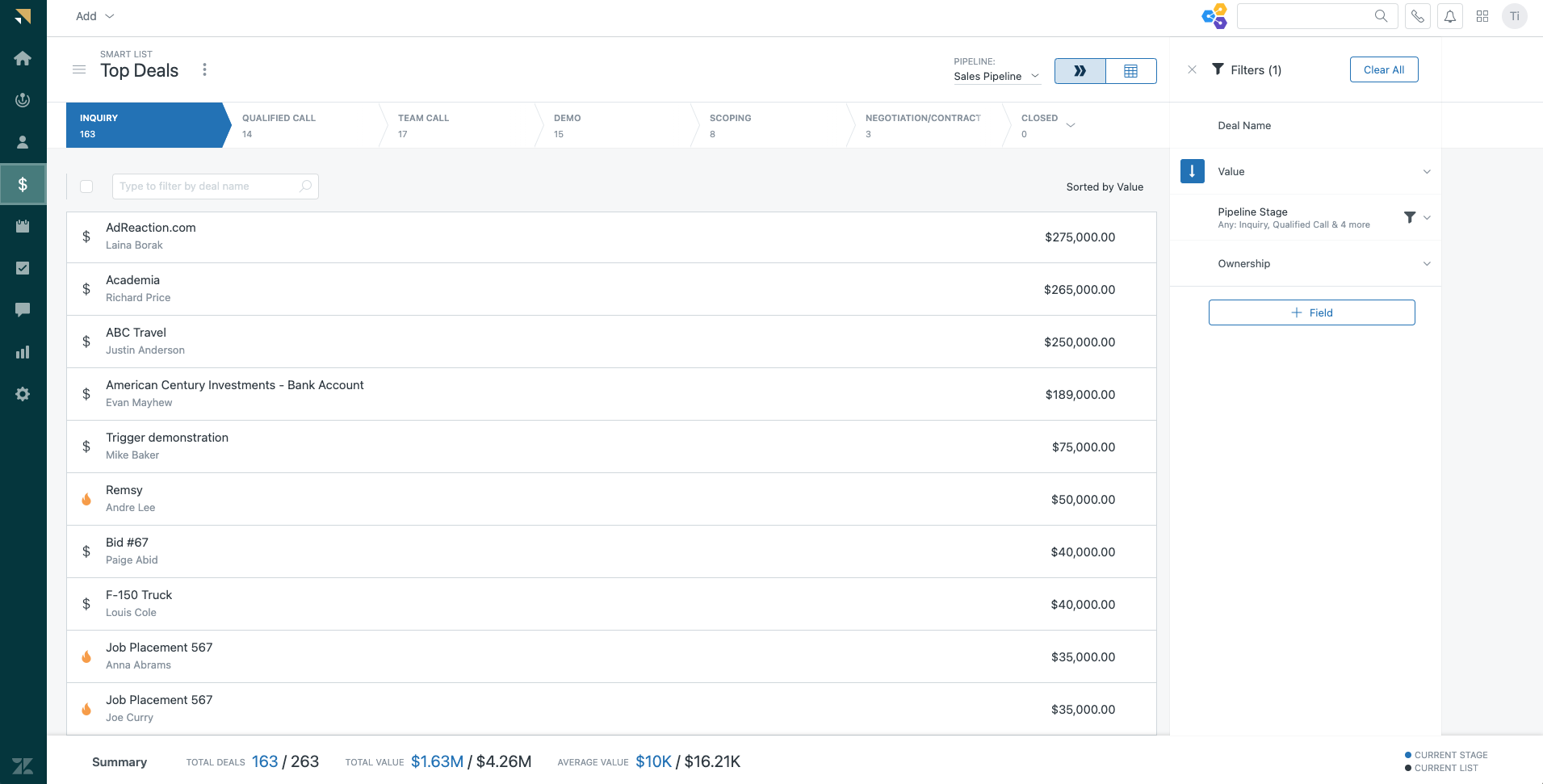
Task: Open Contacts person icon in sidebar
Action: 23,142
